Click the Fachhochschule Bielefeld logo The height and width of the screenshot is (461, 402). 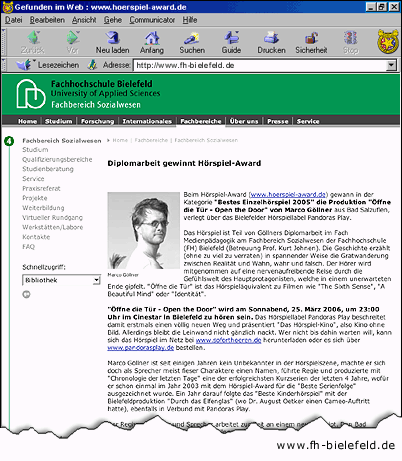tap(31, 94)
